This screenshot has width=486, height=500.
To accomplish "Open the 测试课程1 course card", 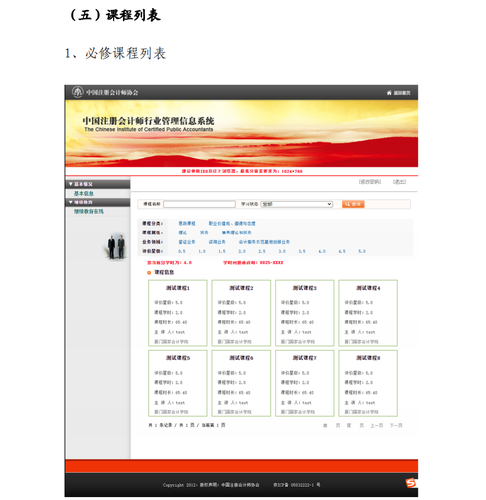I will click(178, 313).
